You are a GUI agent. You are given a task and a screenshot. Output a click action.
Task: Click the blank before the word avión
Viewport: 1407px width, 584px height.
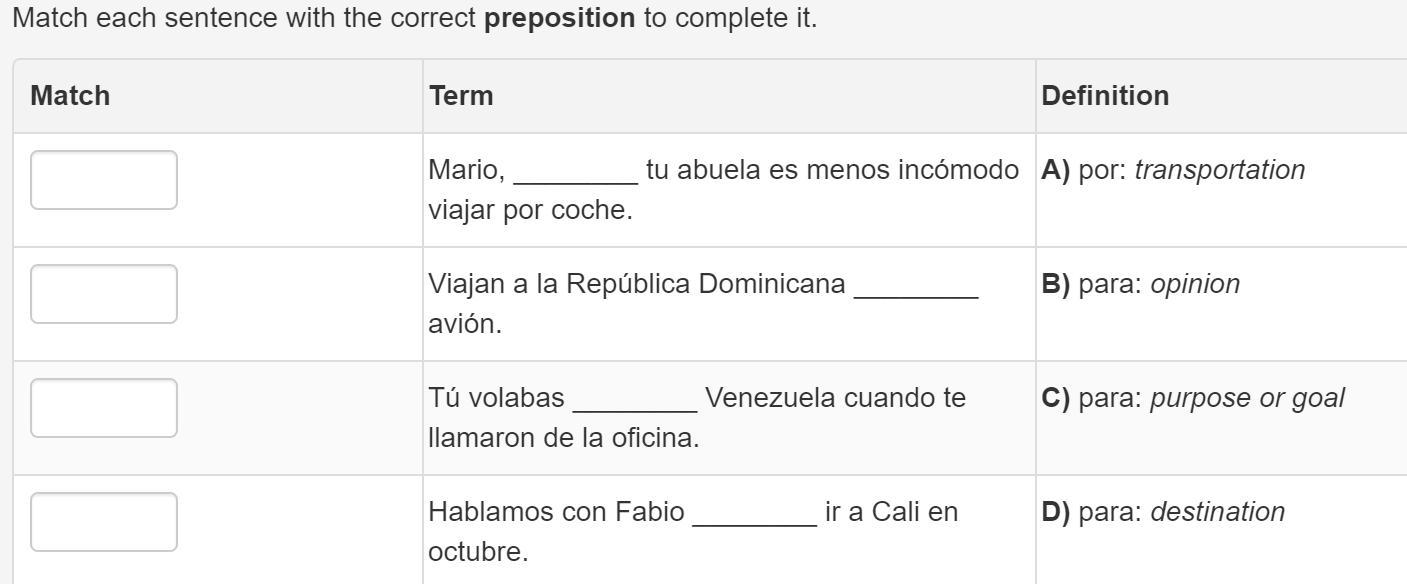tap(916, 287)
